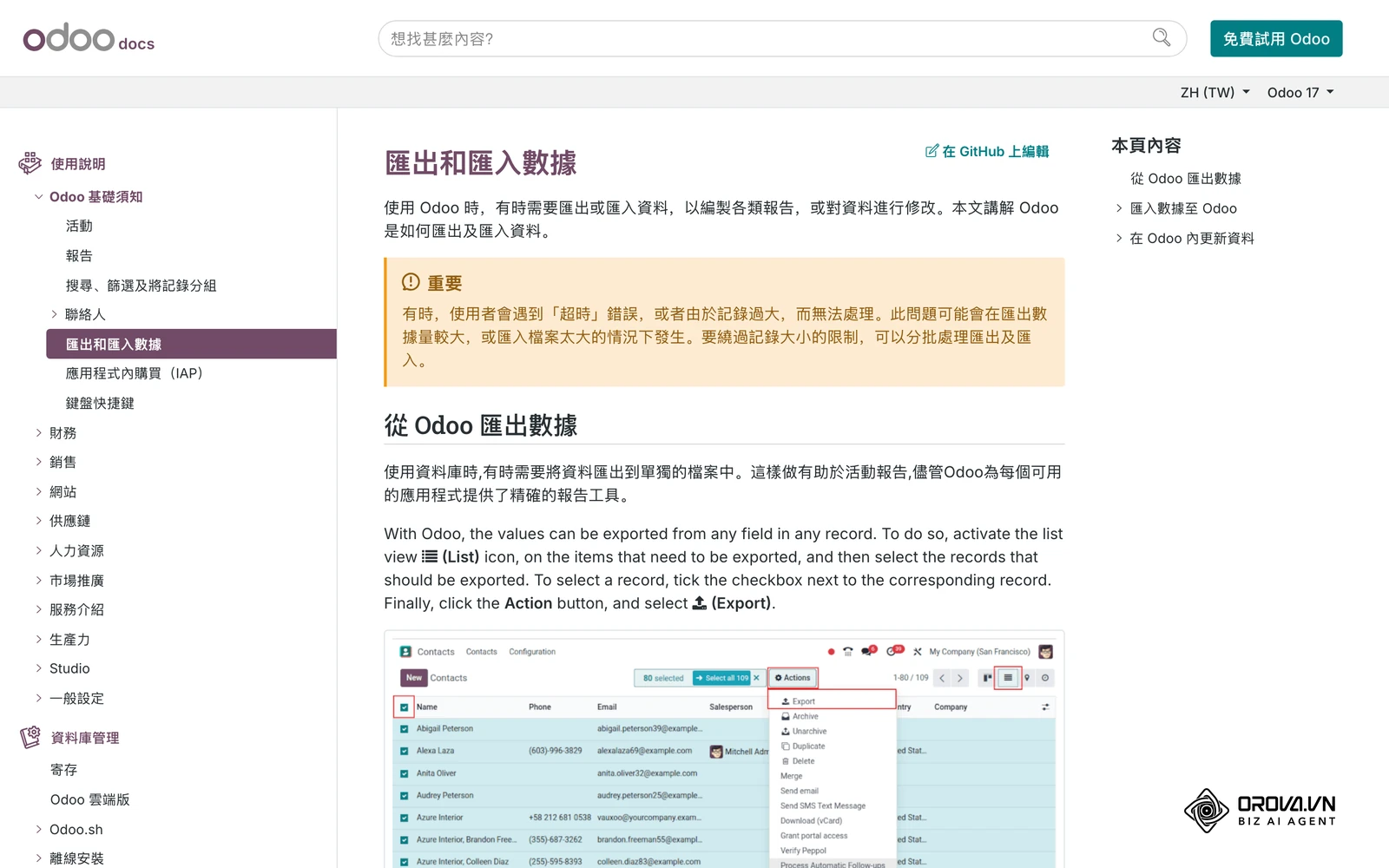Expand the 聯絡人 sidebar item

[x=54, y=314]
